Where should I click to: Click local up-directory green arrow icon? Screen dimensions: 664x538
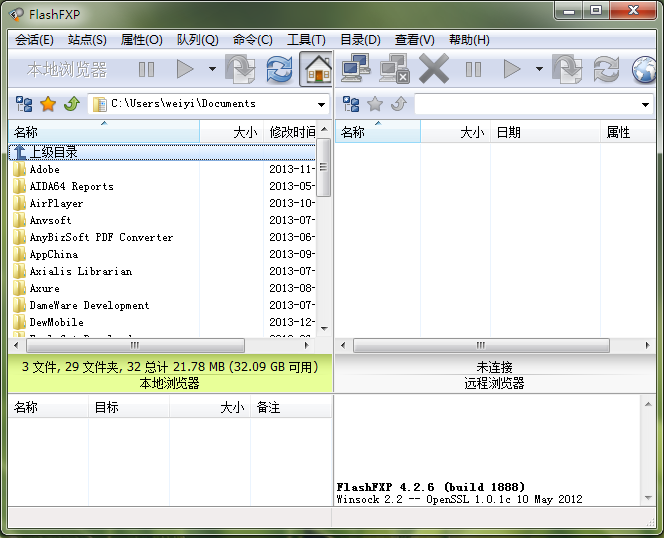click(72, 103)
